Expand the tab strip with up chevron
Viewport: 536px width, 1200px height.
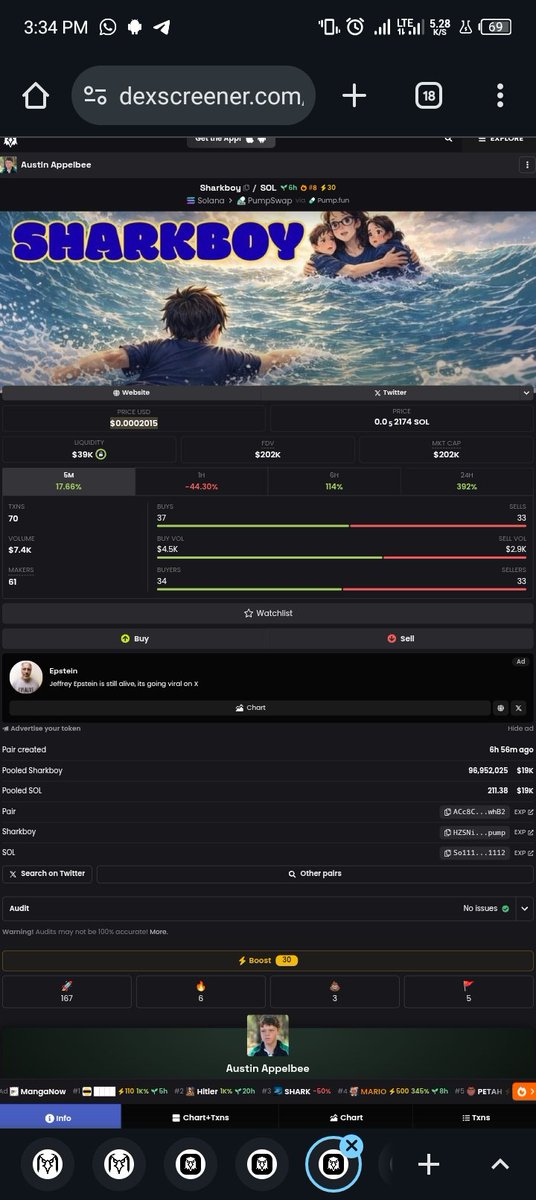[500, 1164]
